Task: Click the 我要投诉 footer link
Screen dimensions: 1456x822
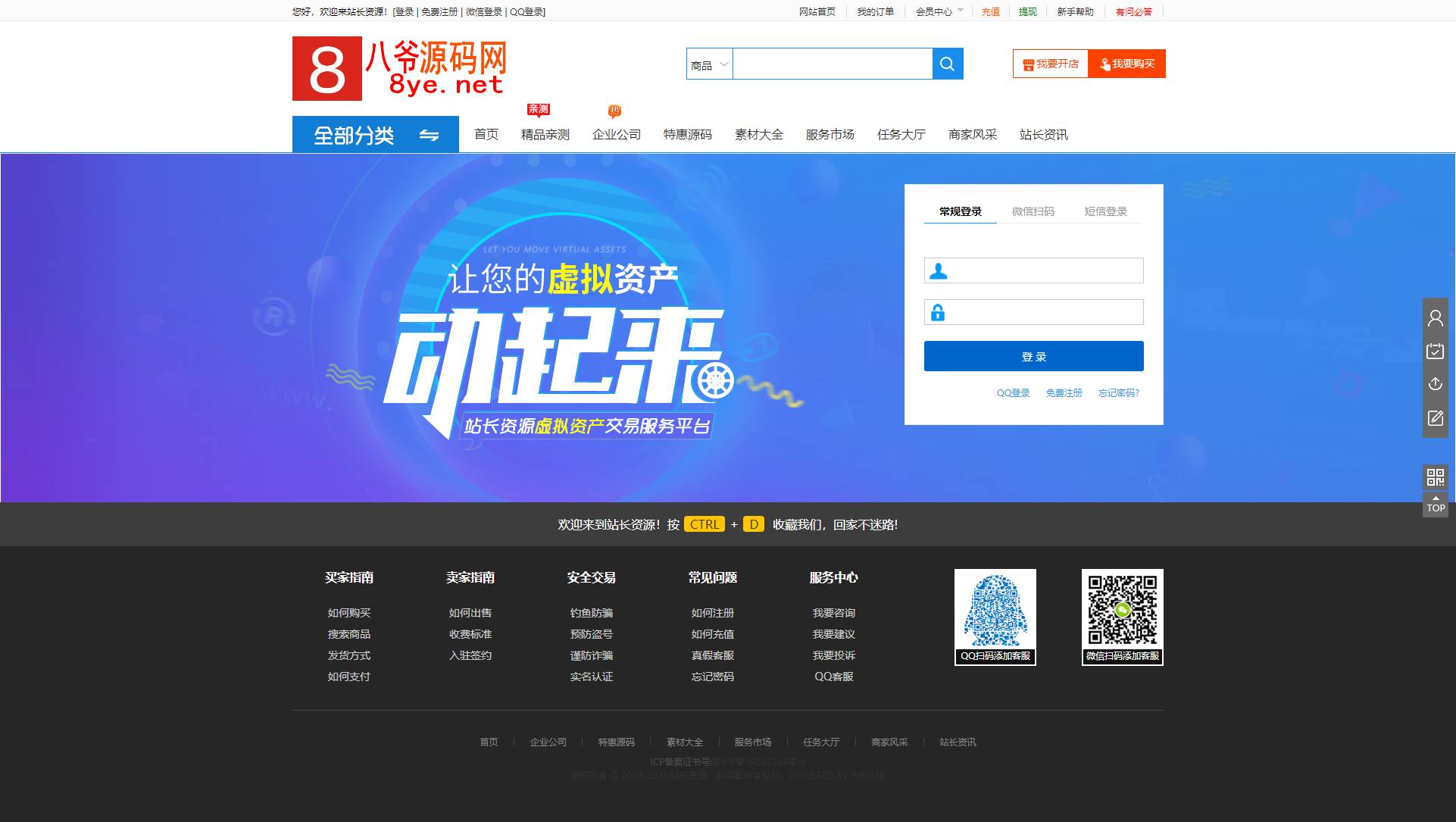Action: [x=834, y=655]
